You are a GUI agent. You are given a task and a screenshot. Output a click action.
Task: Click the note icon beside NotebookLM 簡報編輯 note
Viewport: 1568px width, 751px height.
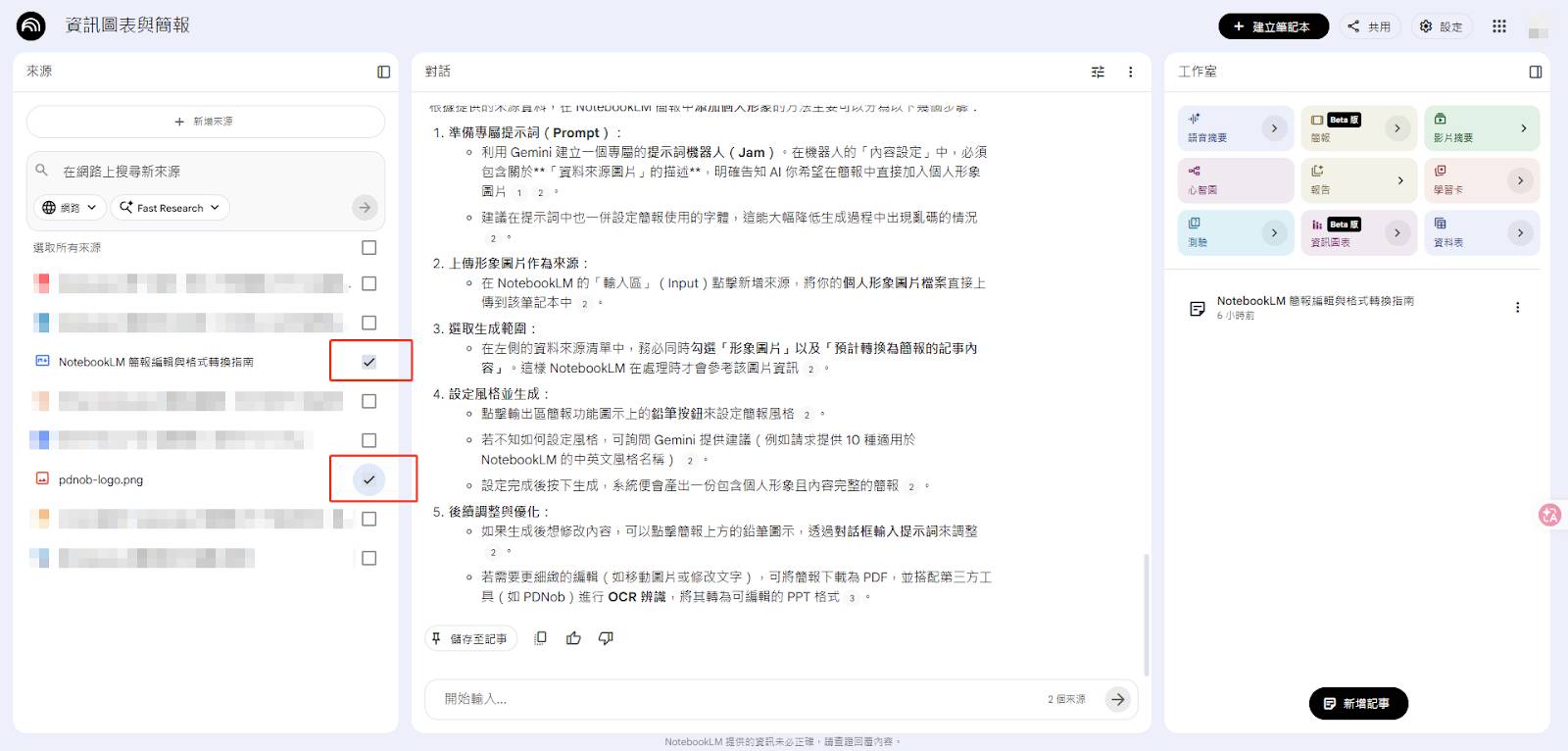(x=1197, y=308)
